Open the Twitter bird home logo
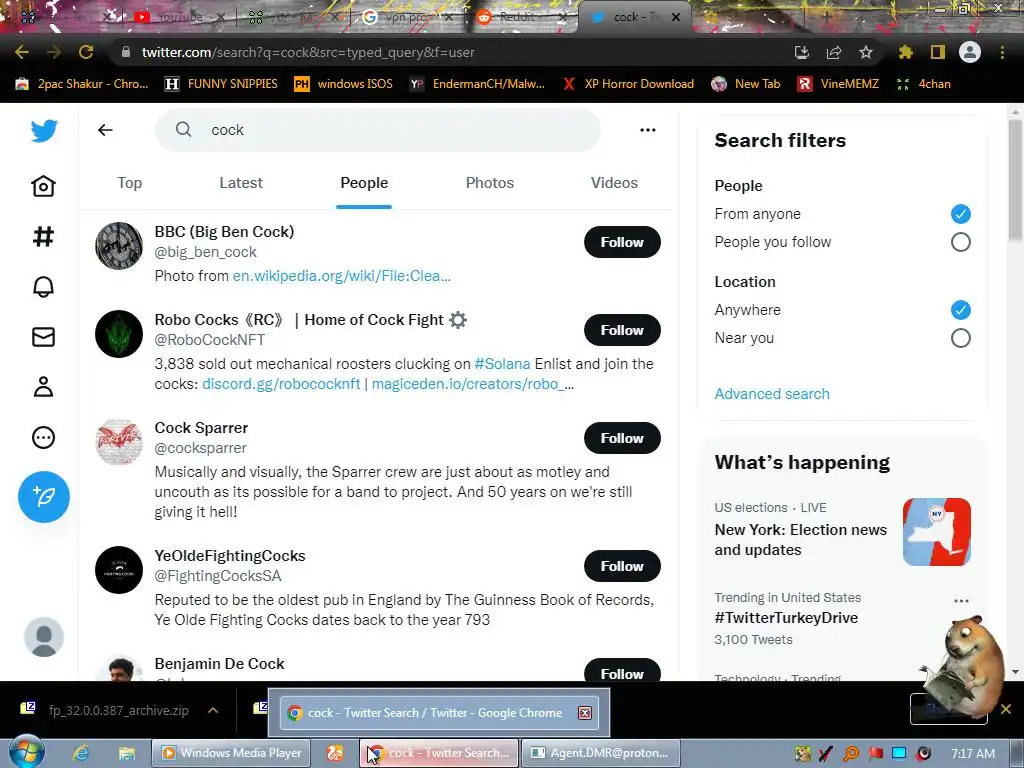The width and height of the screenshot is (1024, 768). [44, 131]
